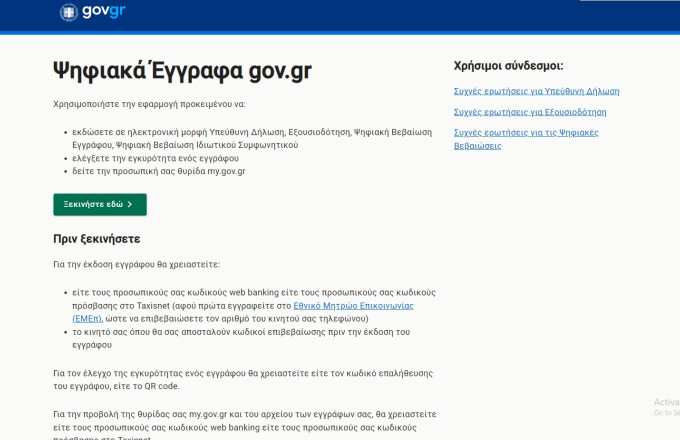Click the text Χρησιμοποιήστε την εφαρμογή προκειμένου να:
Viewport: 680px width, 440px height.
149,104
